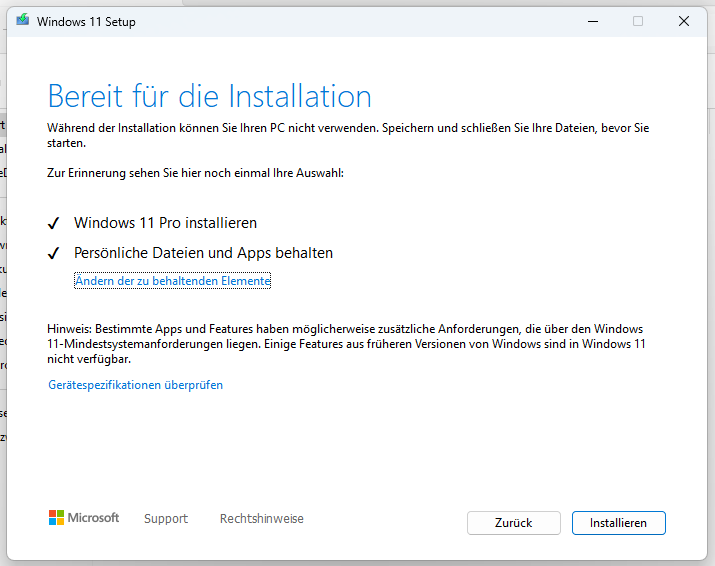Click the Microsoft logo in the footer
Screen dimensions: 715x566
(84, 518)
